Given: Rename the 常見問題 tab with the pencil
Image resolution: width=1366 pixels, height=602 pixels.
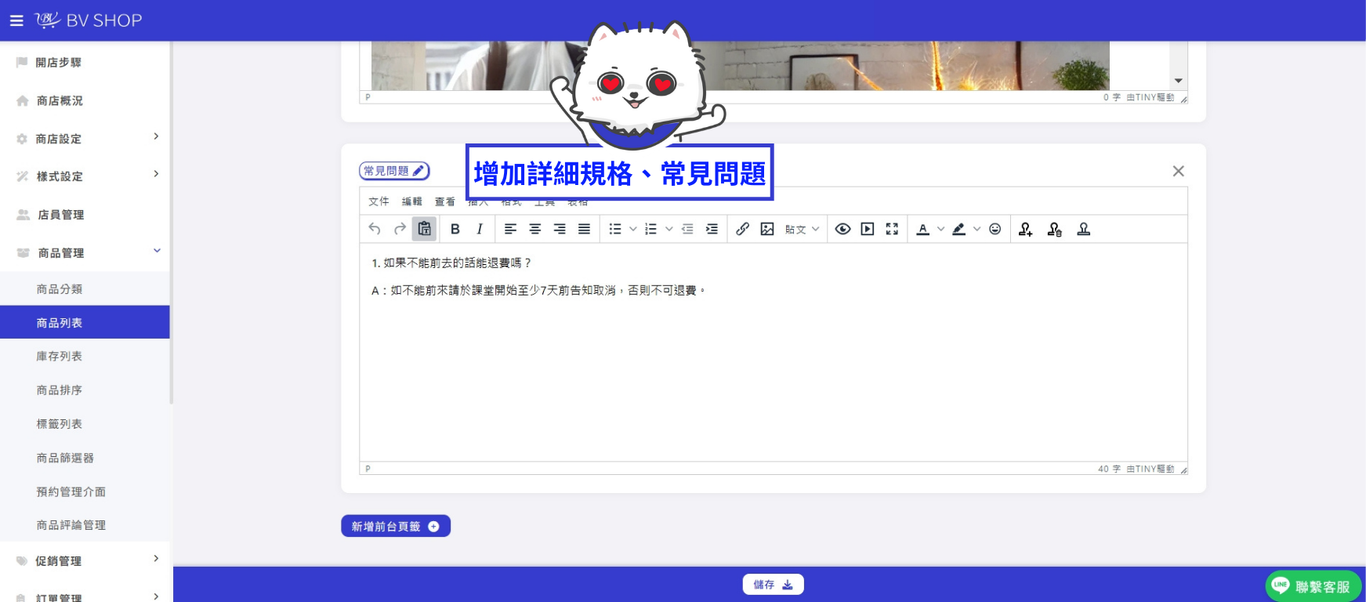Looking at the screenshot, I should tap(419, 171).
